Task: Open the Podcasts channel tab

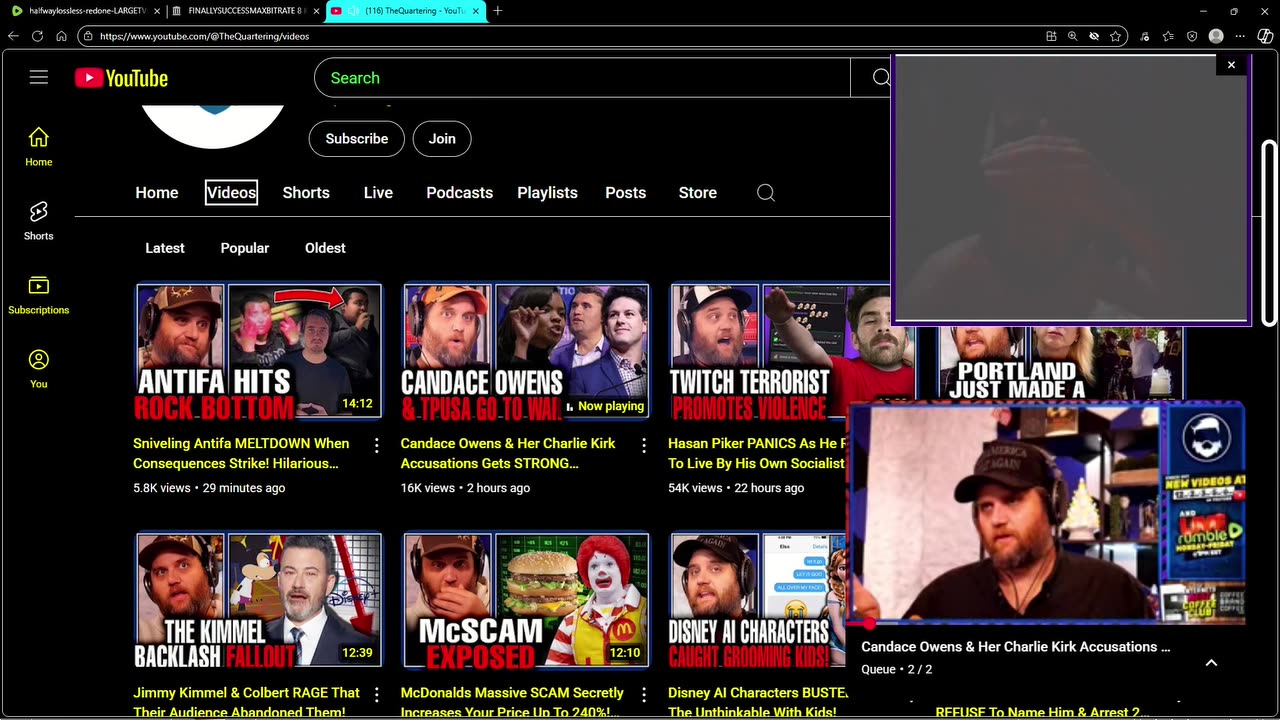Action: [460, 193]
